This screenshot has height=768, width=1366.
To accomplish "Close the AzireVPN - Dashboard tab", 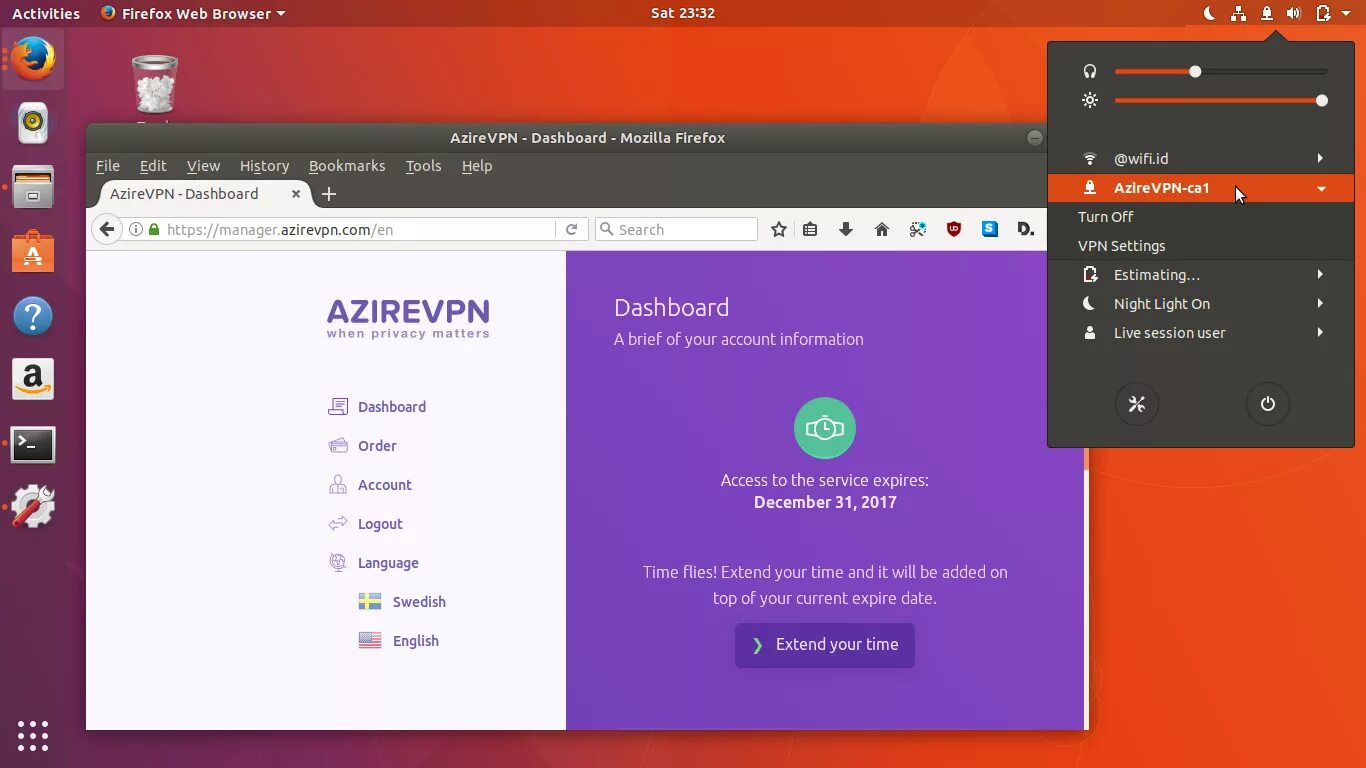I will click(296, 194).
